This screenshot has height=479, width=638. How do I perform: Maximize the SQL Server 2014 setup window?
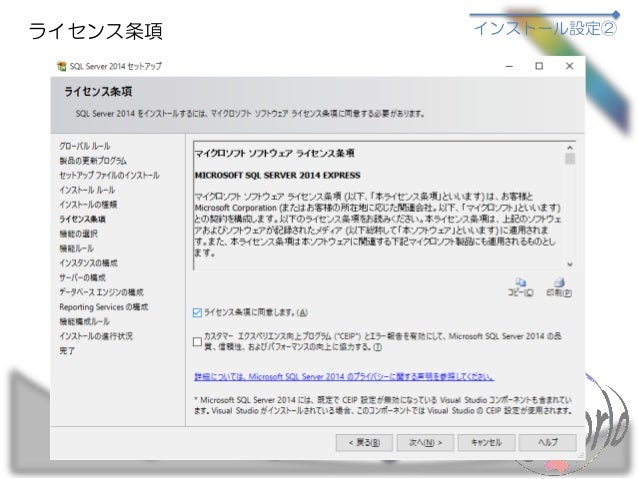[x=539, y=66]
